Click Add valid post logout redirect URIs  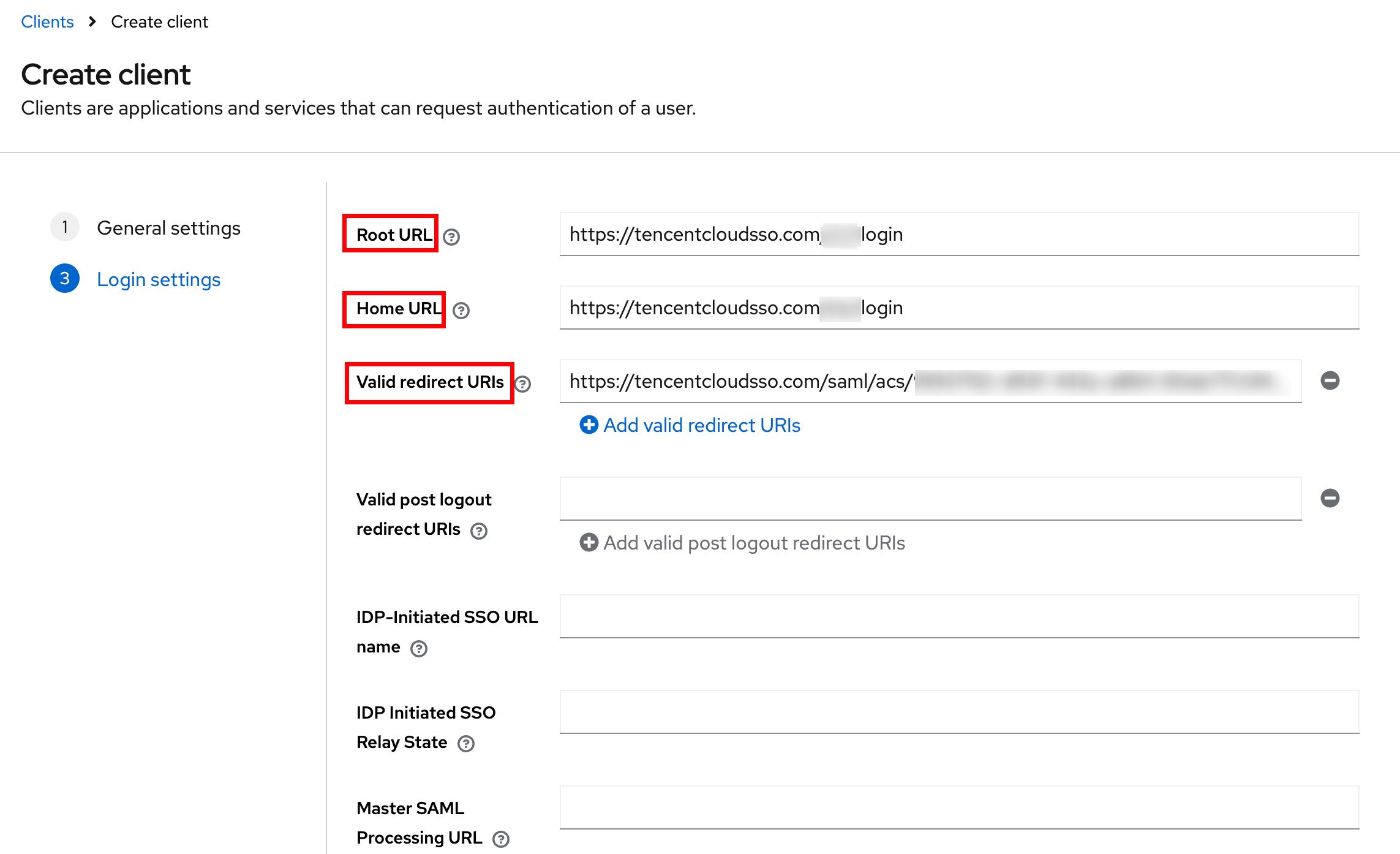point(754,543)
